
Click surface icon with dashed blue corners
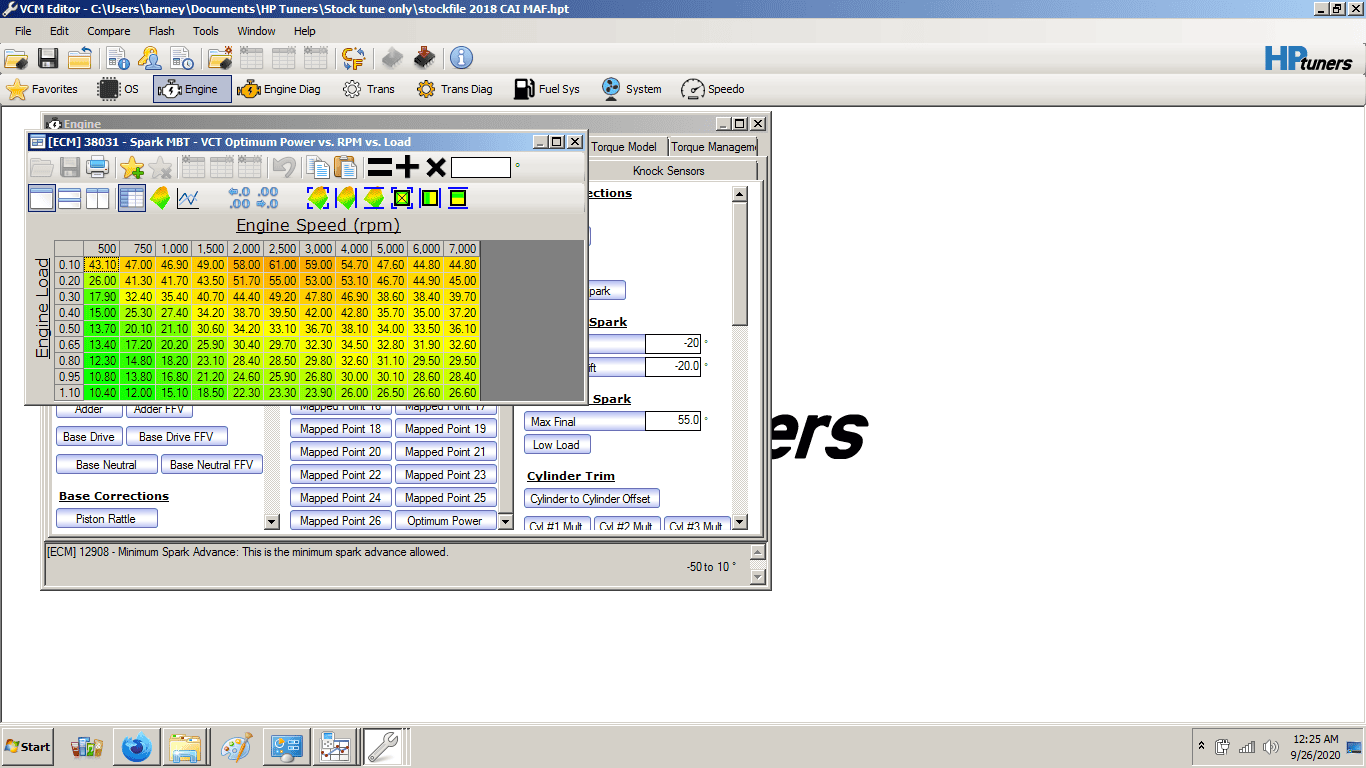318,198
